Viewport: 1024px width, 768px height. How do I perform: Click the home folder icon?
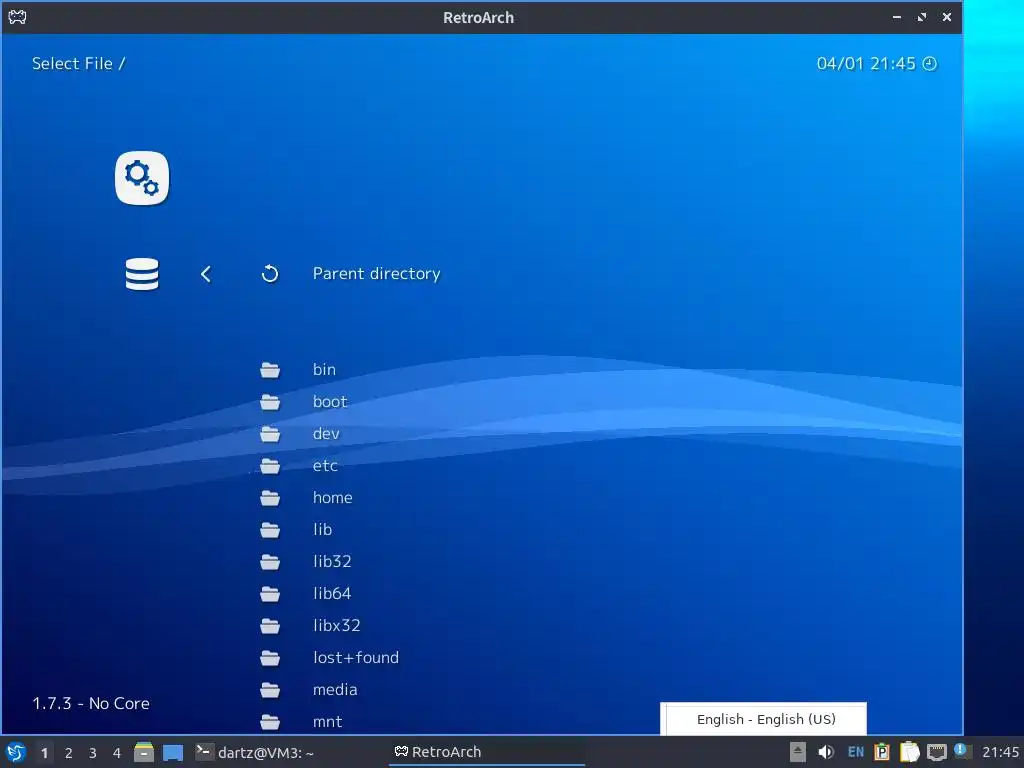point(270,498)
